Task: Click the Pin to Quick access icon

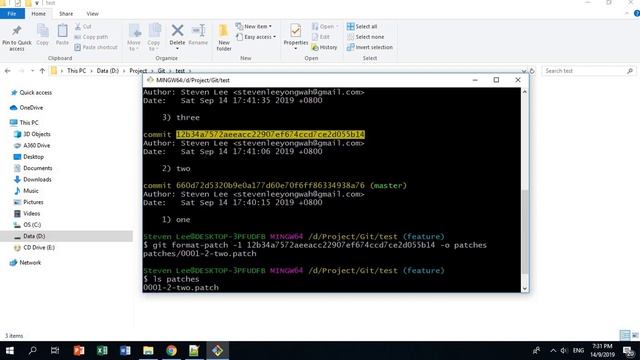Action: point(16,31)
